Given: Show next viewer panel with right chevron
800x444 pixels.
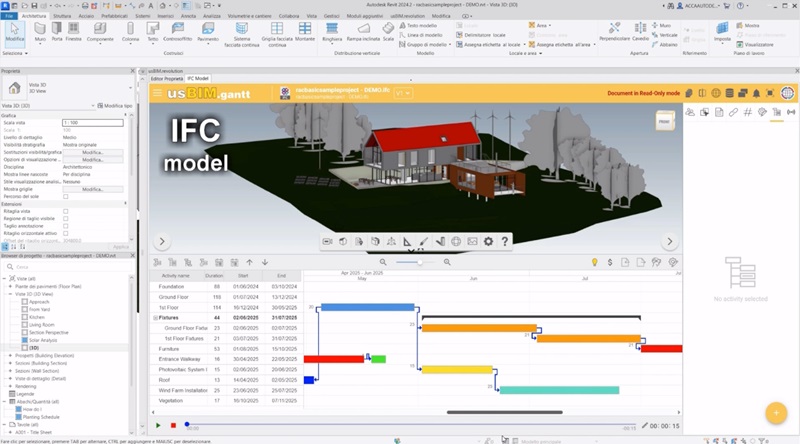Looking at the screenshot, I should 670,241.
